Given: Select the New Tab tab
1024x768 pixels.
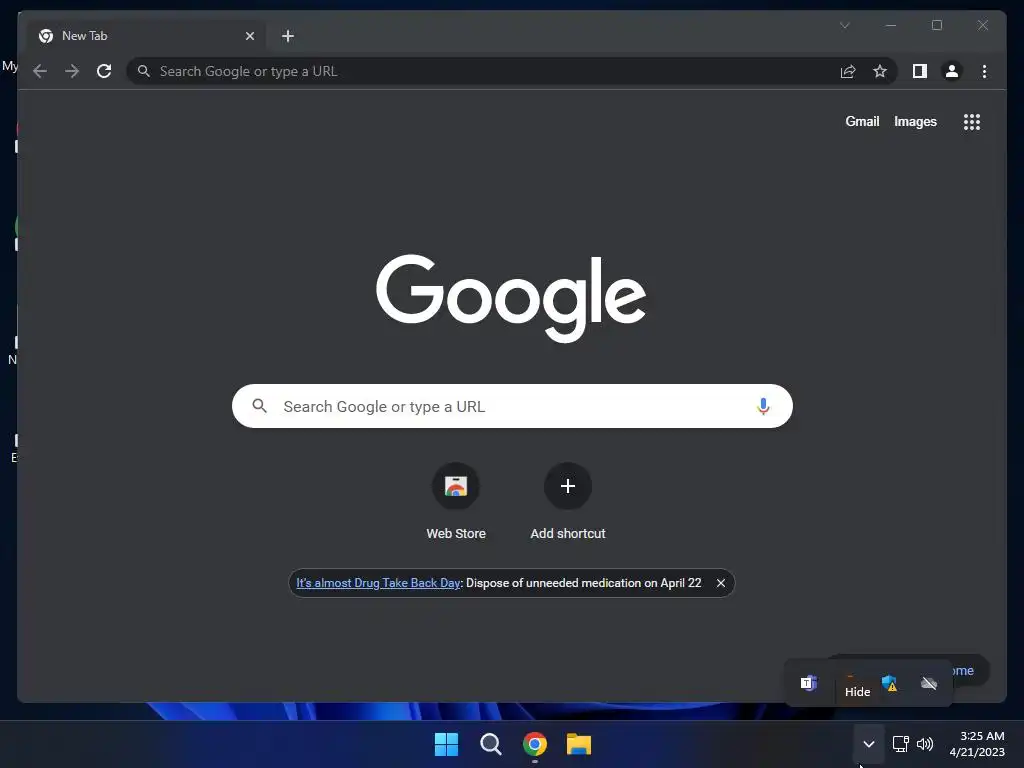Looking at the screenshot, I should 146,36.
